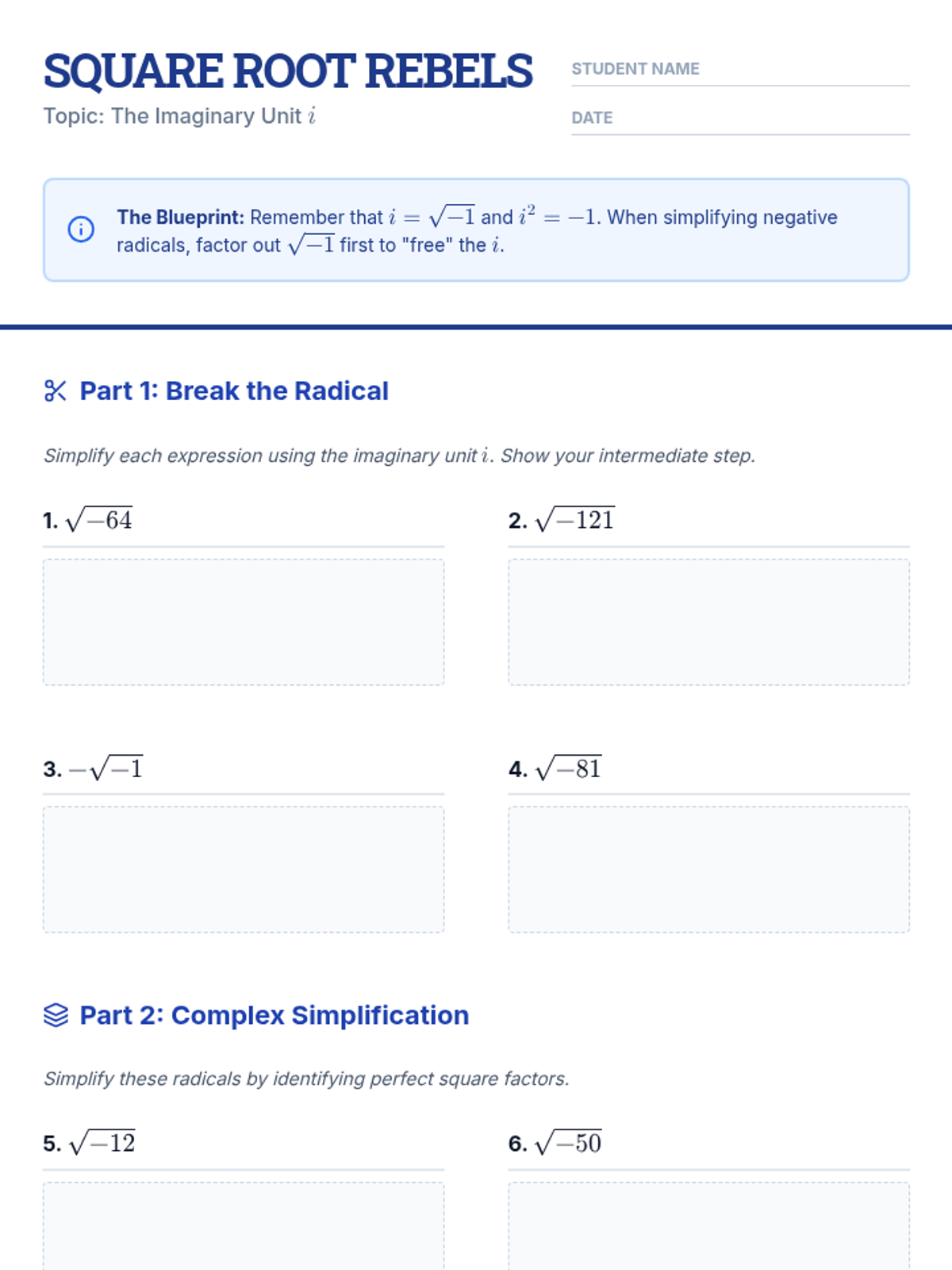Select the Part 2: Complex Simplification heading
This screenshot has width=952, height=1270.
click(x=274, y=1015)
